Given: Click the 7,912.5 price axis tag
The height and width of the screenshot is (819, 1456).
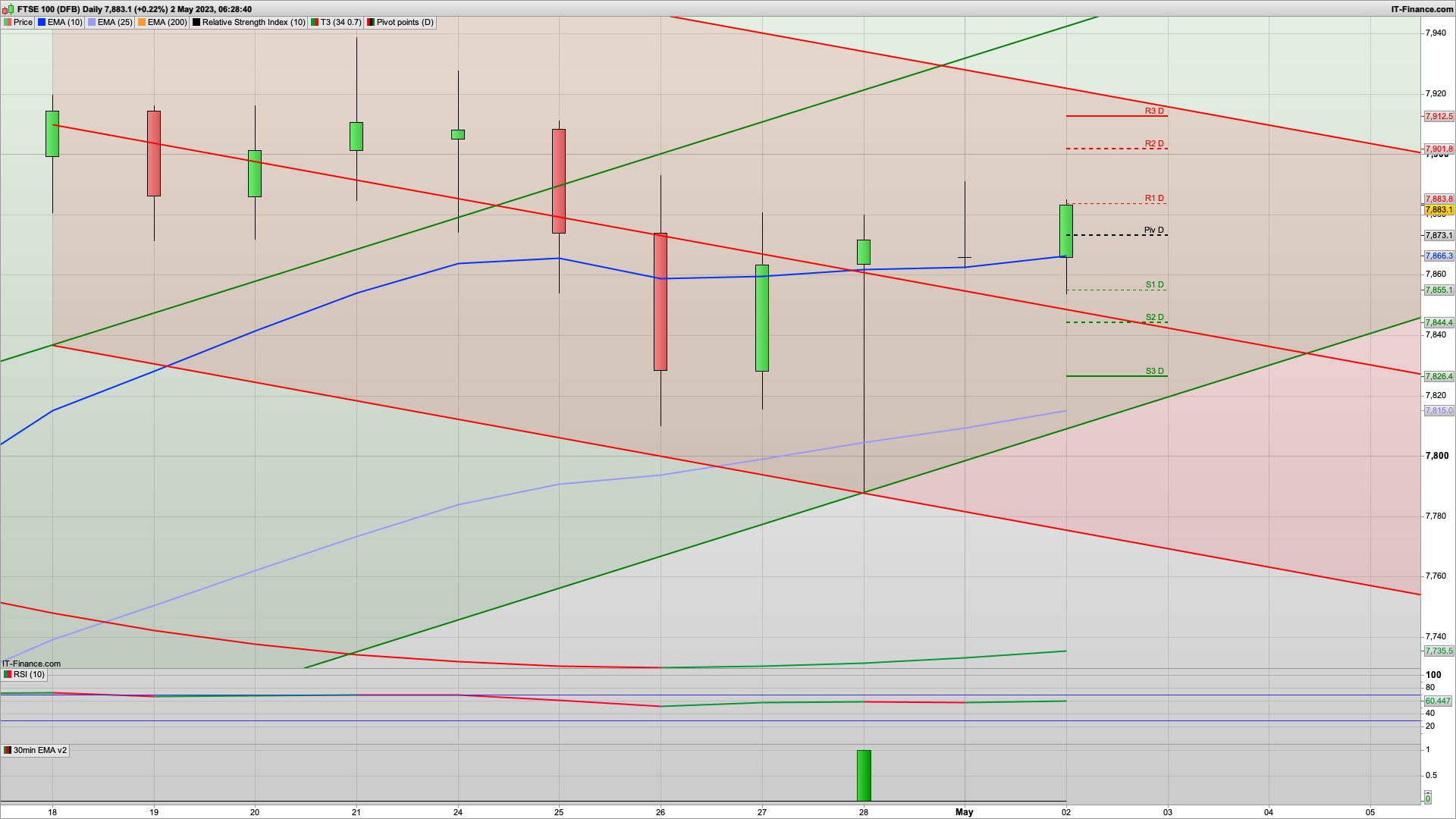Looking at the screenshot, I should (1438, 117).
